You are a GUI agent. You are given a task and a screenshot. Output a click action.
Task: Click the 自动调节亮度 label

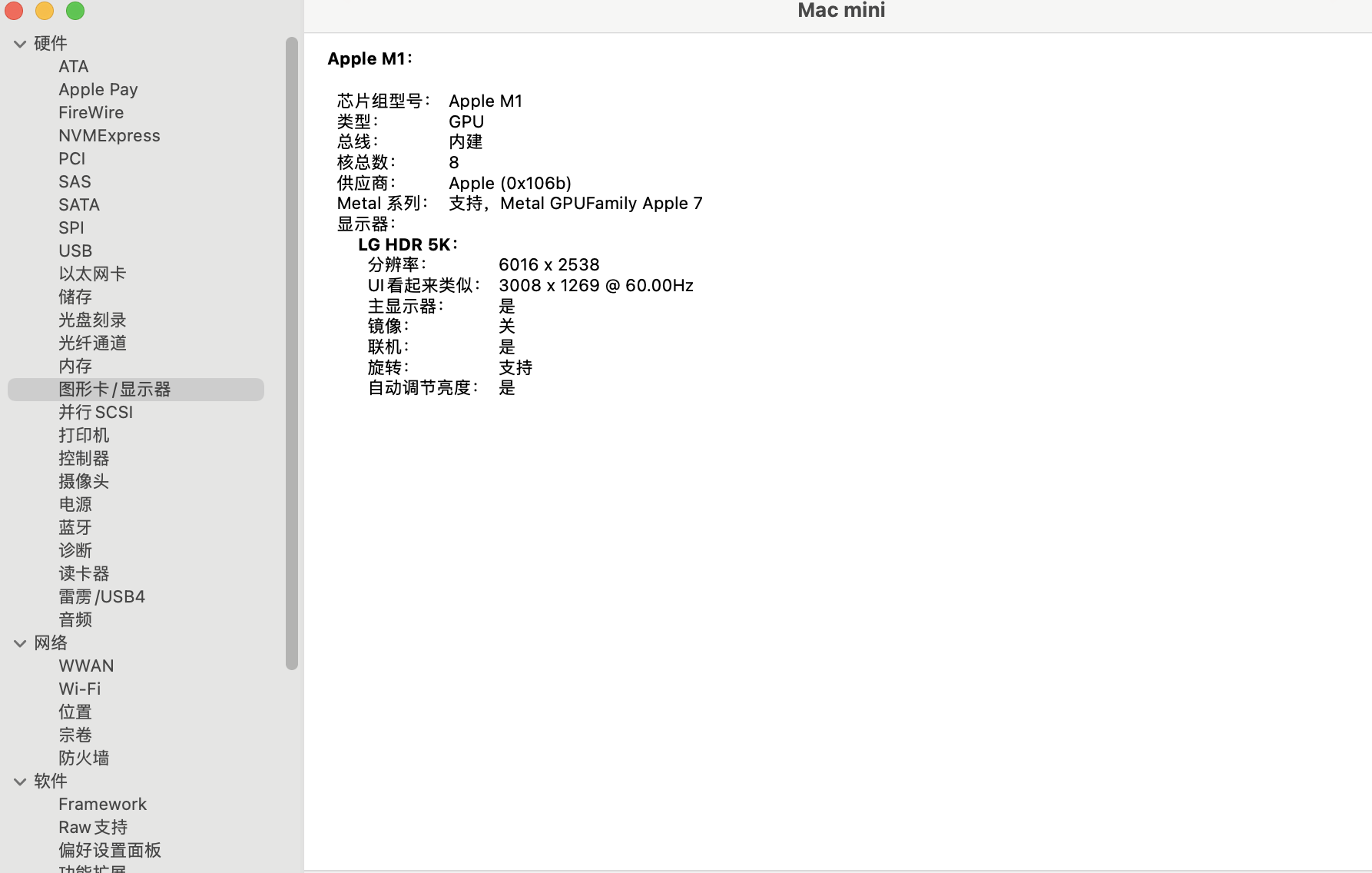coord(423,388)
